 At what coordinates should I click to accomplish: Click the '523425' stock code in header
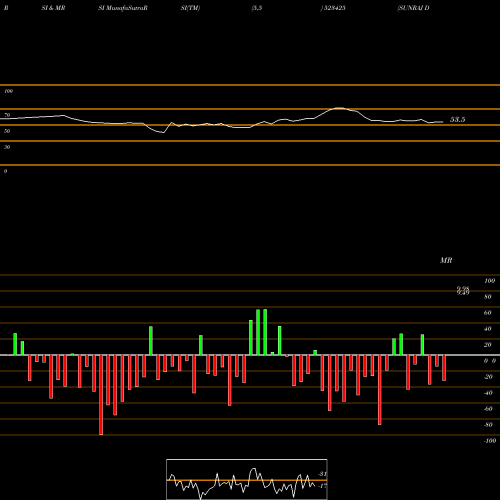(x=334, y=8)
